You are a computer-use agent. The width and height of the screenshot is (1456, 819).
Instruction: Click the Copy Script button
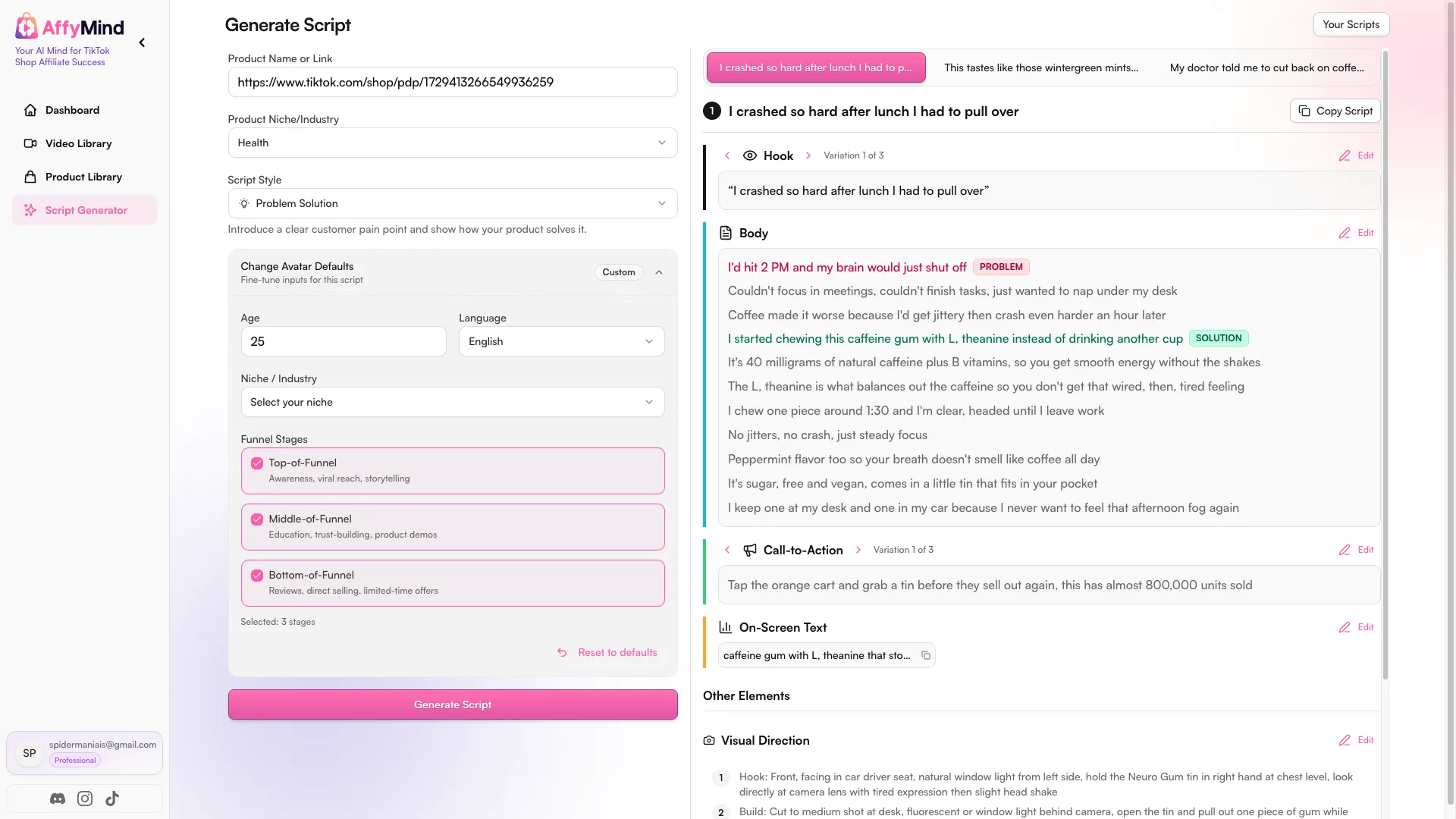pyautogui.click(x=1335, y=111)
